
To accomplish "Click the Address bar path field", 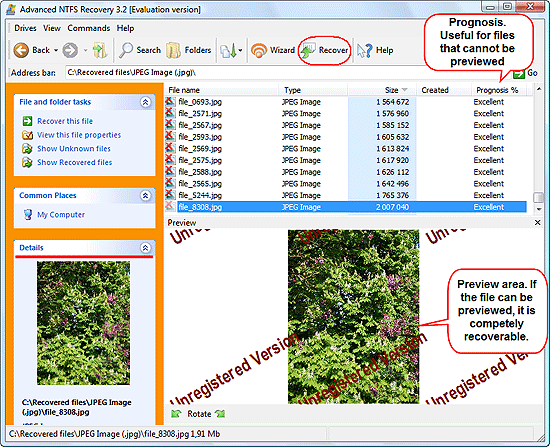I will pyautogui.click(x=287, y=73).
